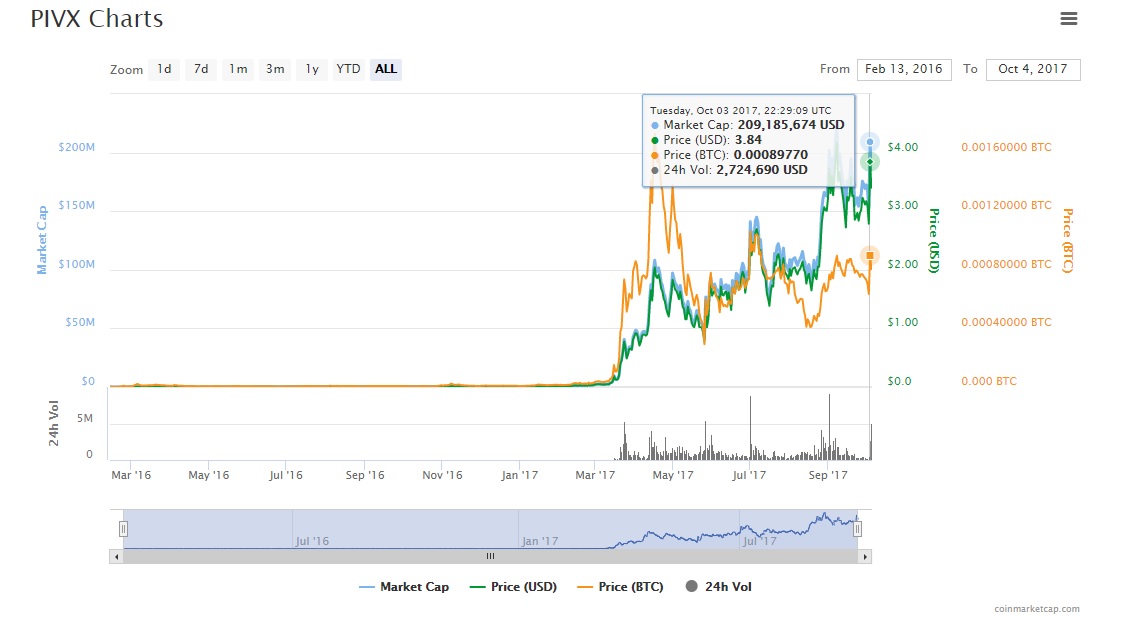Choose the YTD zoom option
Image resolution: width=1122 pixels, height=617 pixels.
coord(348,69)
